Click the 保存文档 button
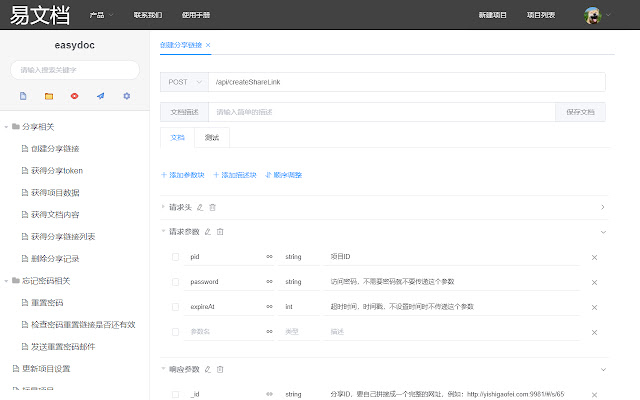This screenshot has width=640, height=400. [580, 112]
